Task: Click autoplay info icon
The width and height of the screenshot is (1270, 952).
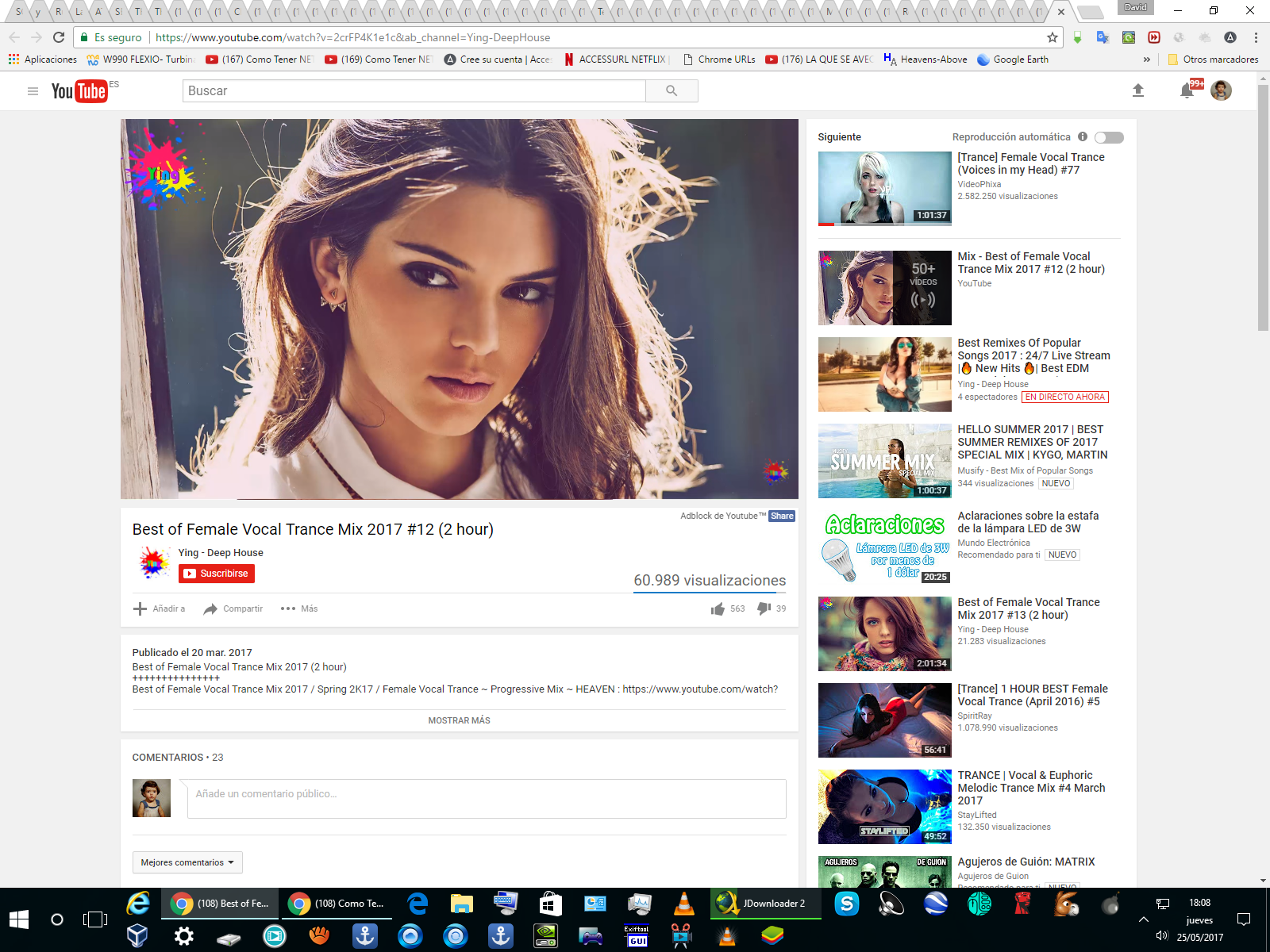Action: click(x=1083, y=136)
